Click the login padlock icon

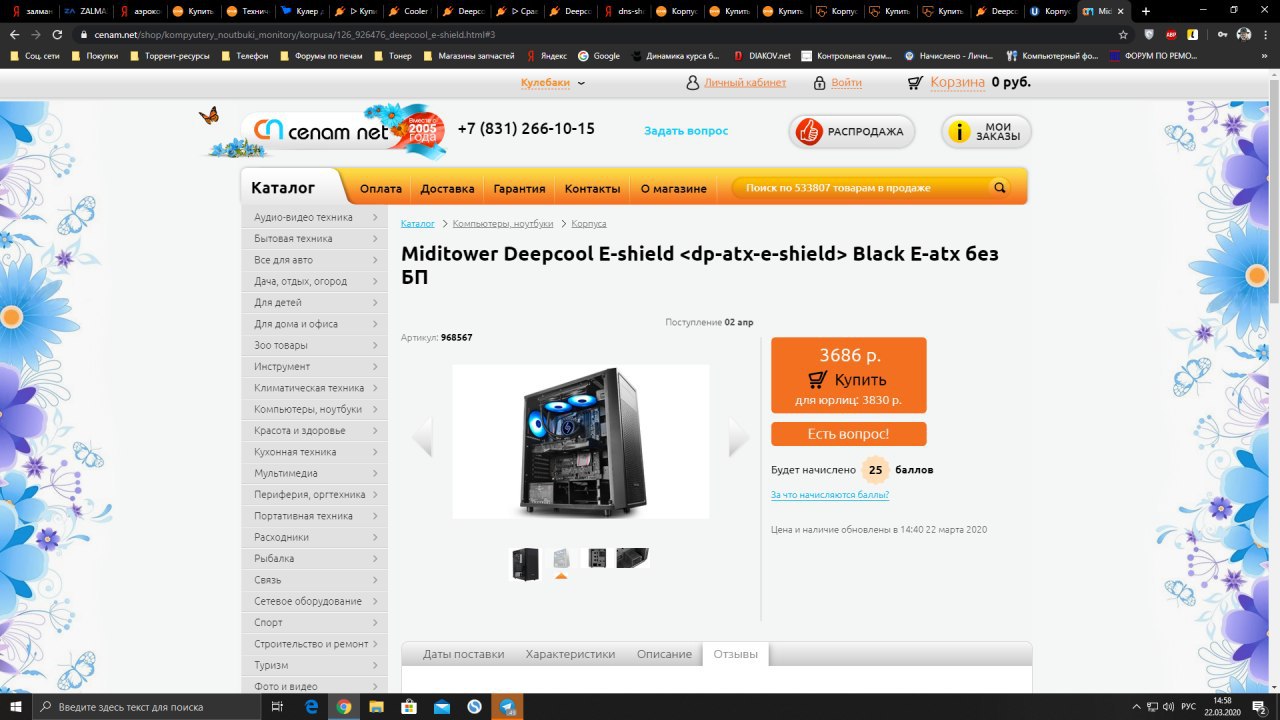[819, 83]
